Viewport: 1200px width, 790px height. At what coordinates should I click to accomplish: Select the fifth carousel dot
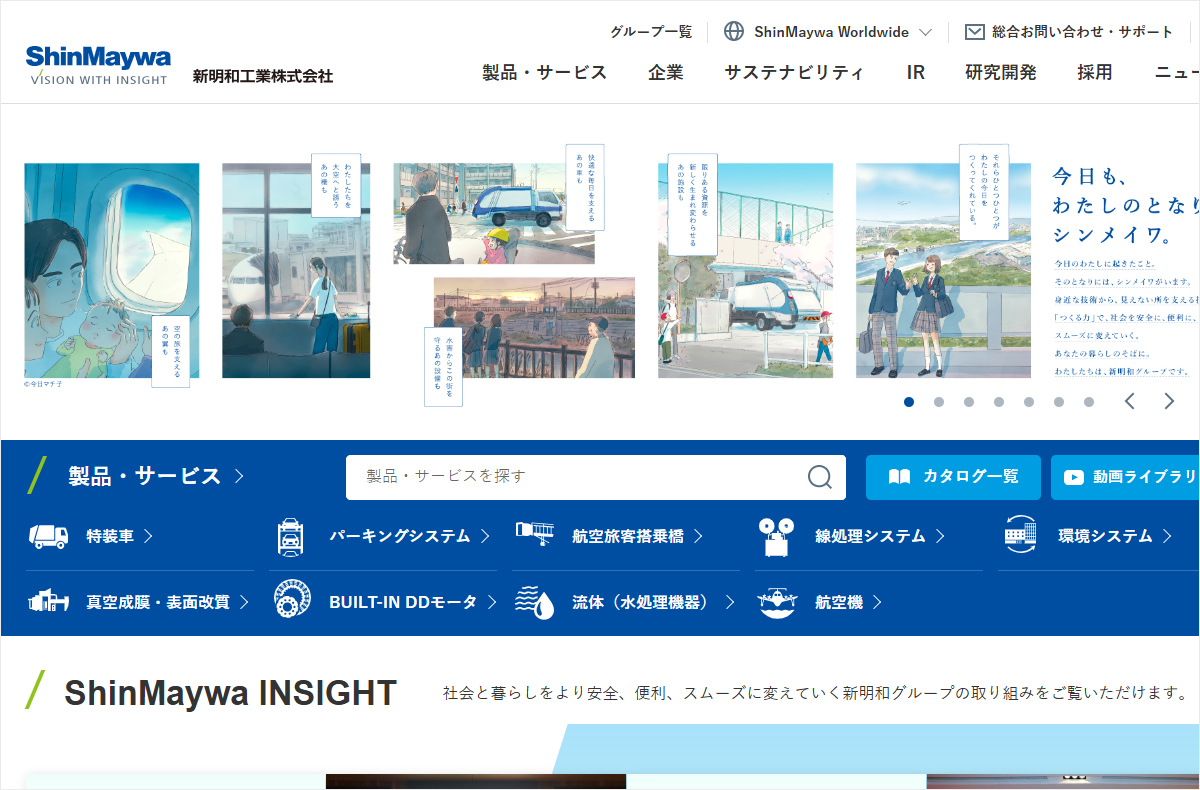click(x=1029, y=402)
